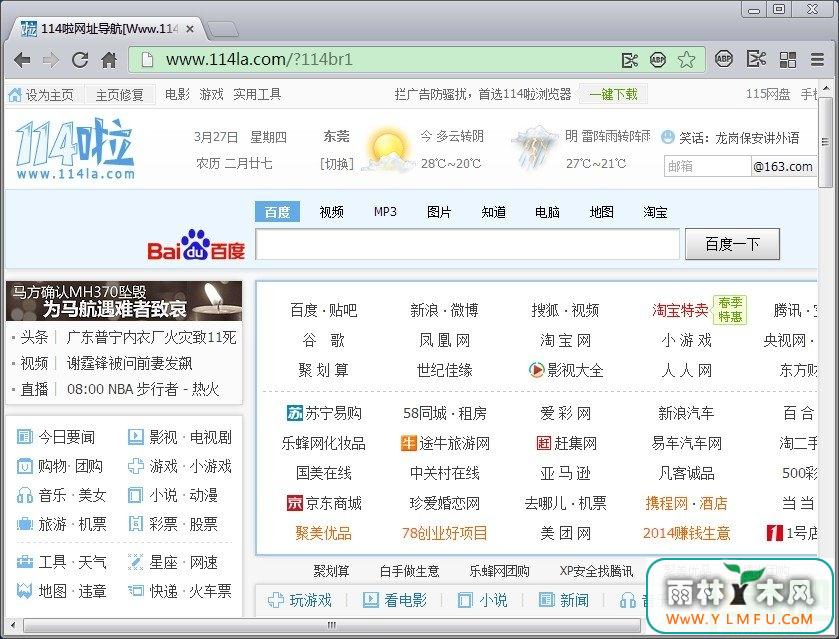Open the 影视·电视剧 category
839x639 pixels.
180,437
